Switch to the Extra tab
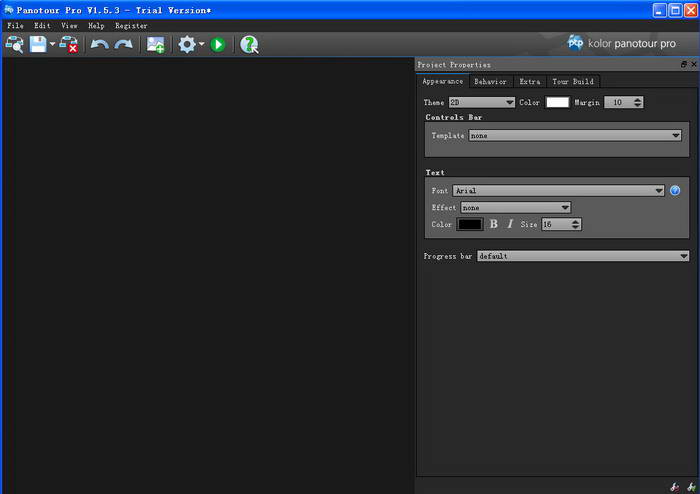Screen dimensions: 700x494 [x=530, y=82]
